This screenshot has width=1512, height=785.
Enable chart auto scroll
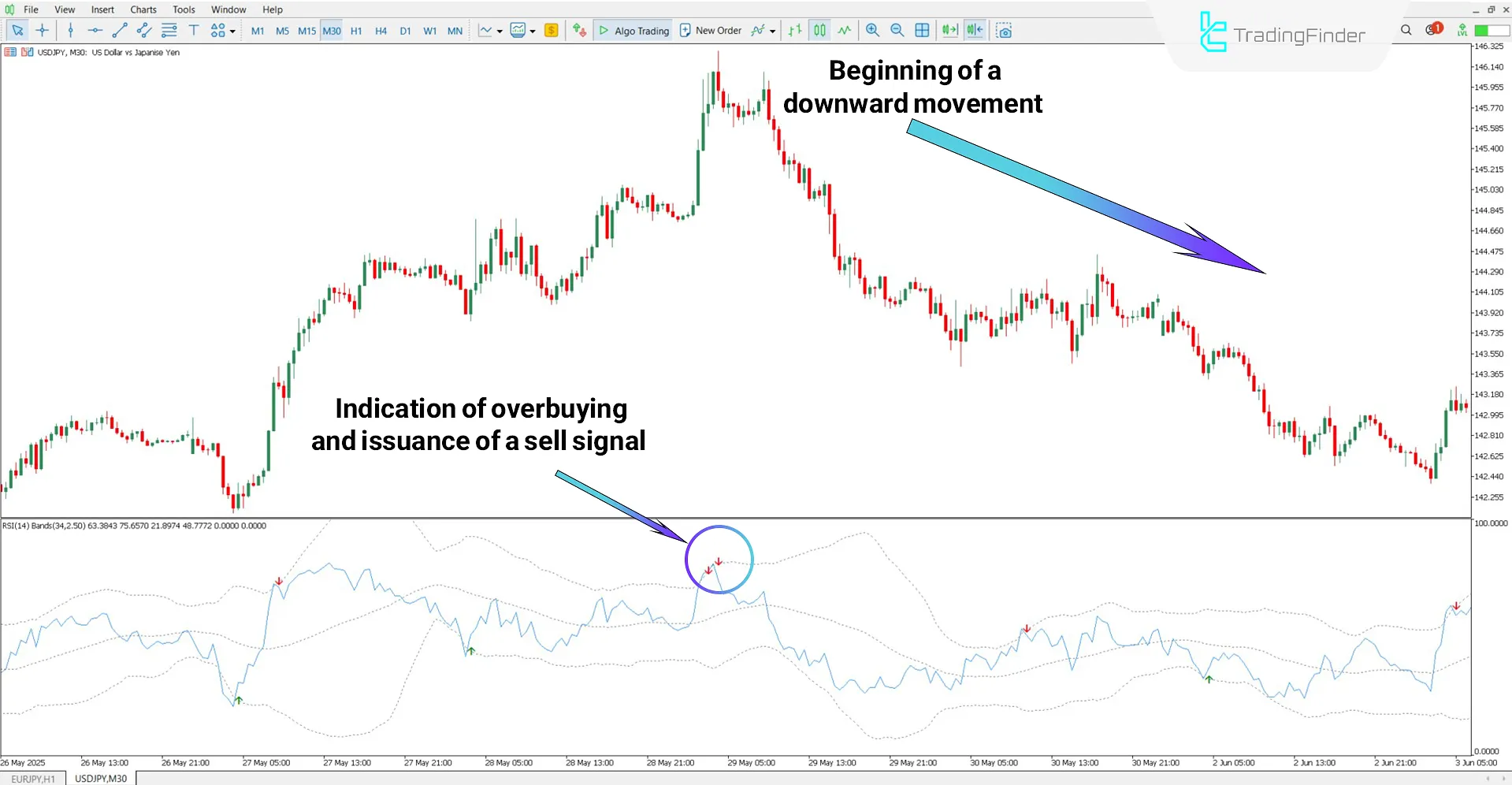pos(949,30)
